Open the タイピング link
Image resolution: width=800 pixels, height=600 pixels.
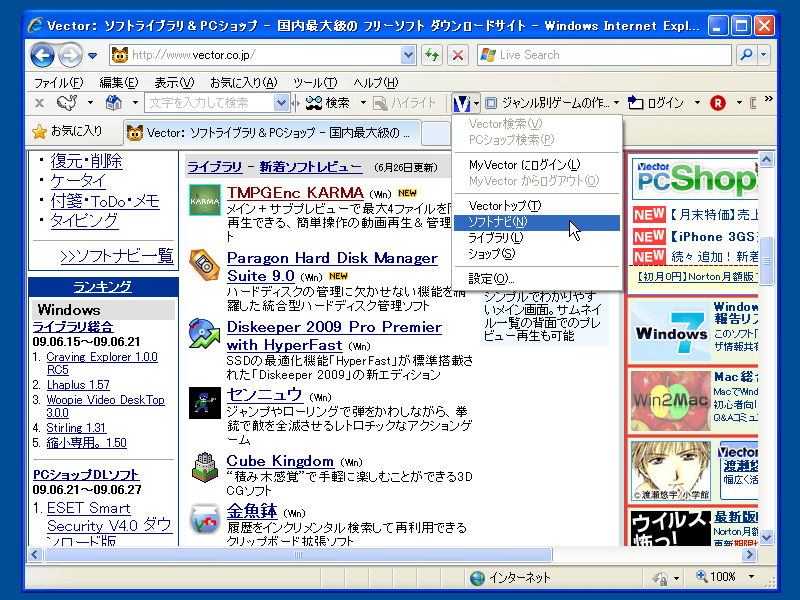84,221
